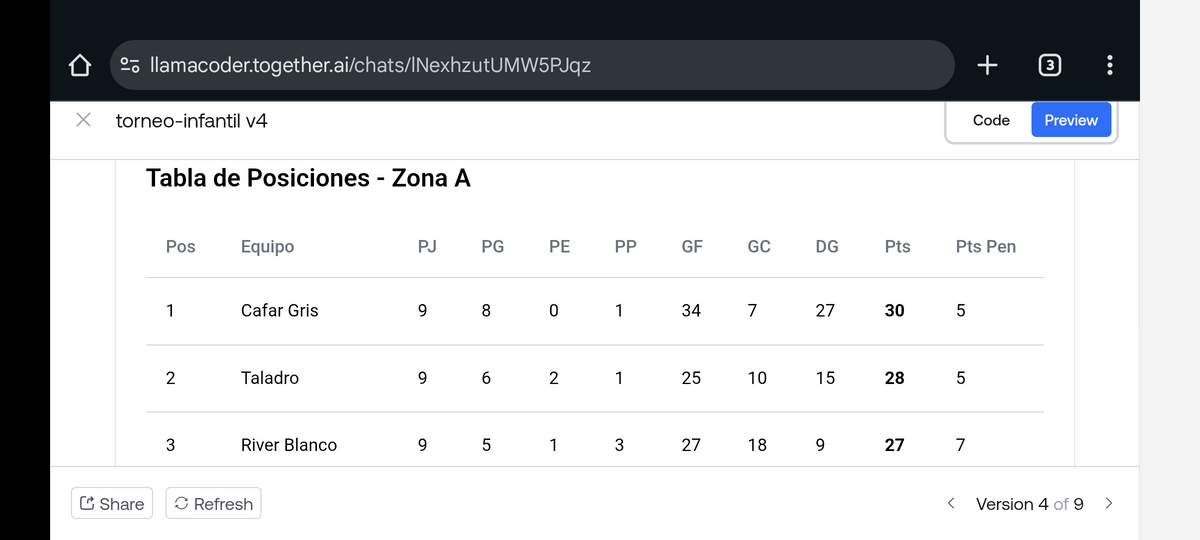Image resolution: width=1200 pixels, height=540 pixels.
Task: Click the Refresh button
Action: [212, 504]
